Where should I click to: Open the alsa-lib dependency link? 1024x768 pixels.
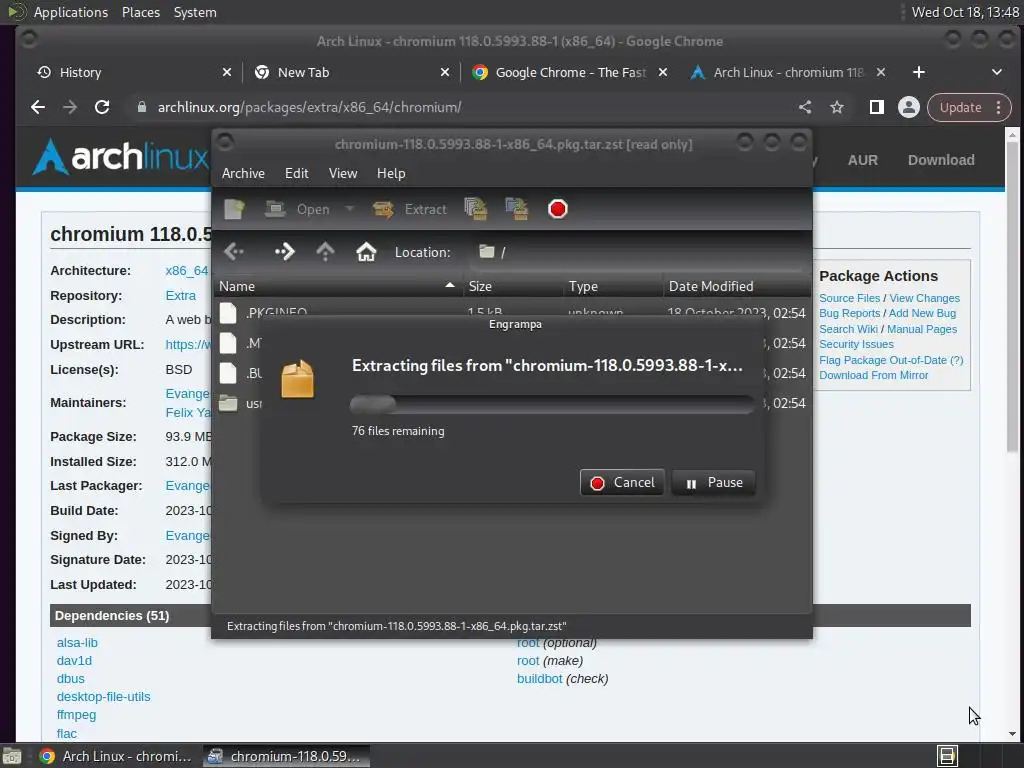coord(77,643)
